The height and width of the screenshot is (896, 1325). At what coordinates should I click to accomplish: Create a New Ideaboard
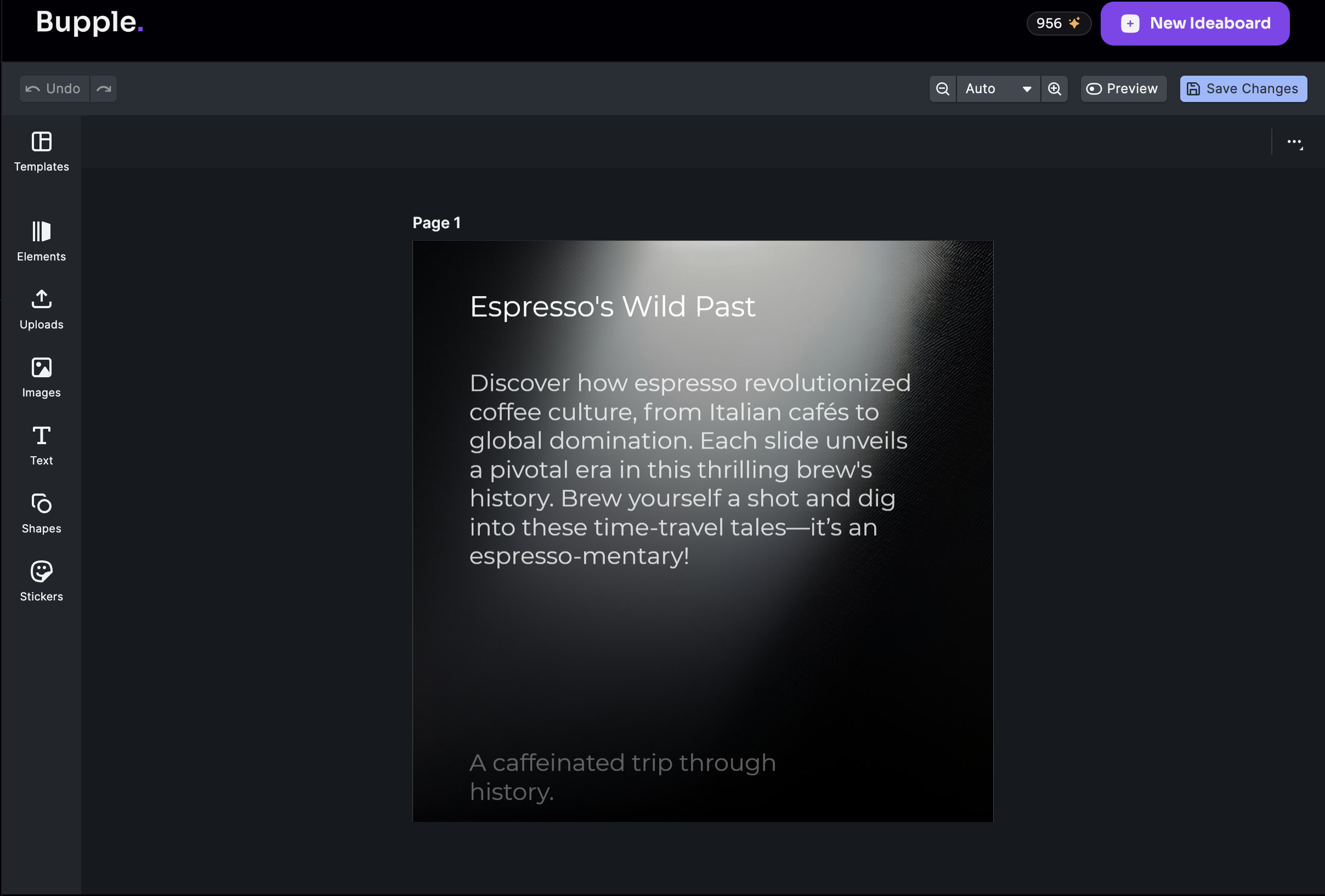pos(1194,24)
